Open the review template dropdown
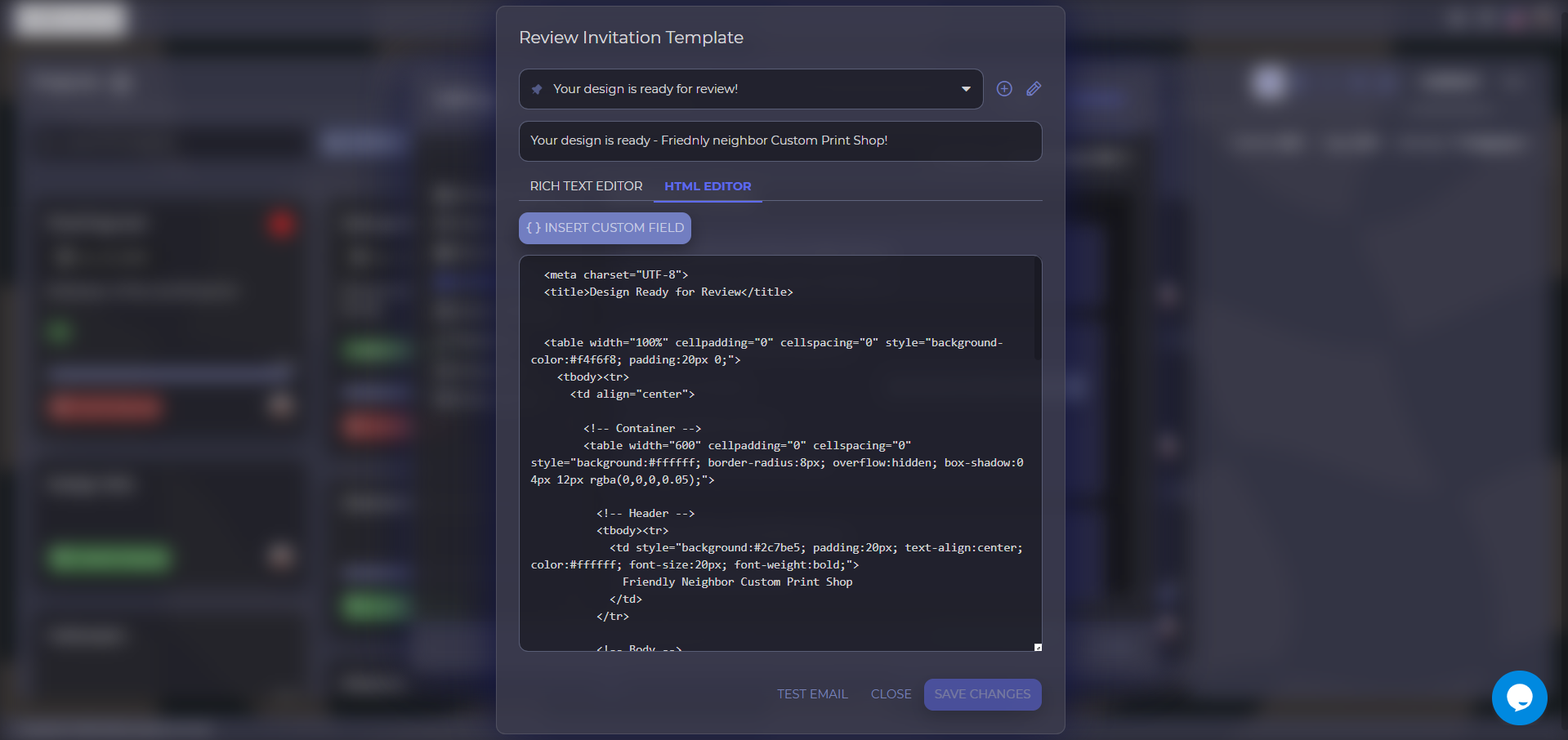This screenshot has width=1568, height=740. coord(750,89)
